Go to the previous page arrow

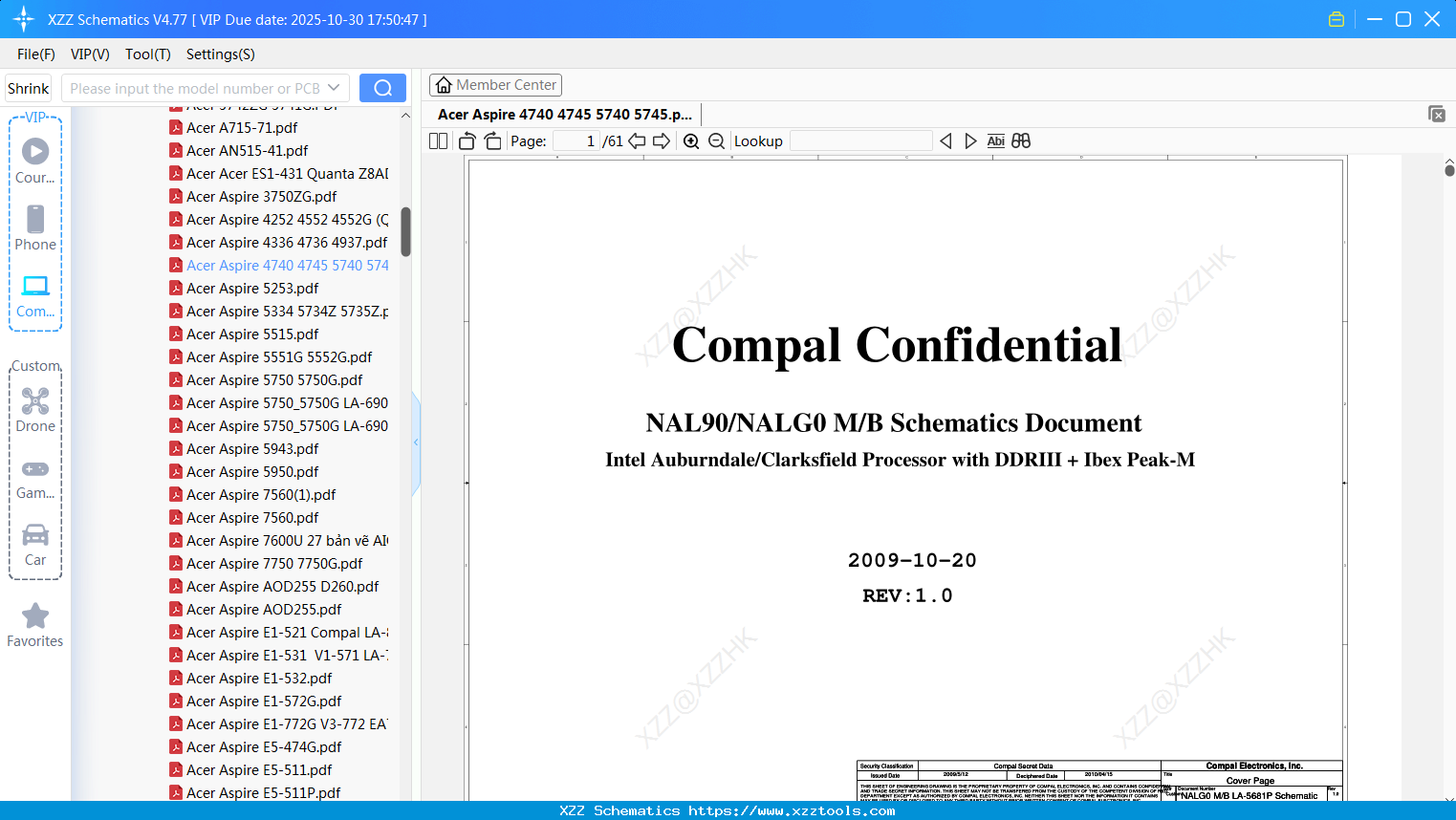pos(637,141)
